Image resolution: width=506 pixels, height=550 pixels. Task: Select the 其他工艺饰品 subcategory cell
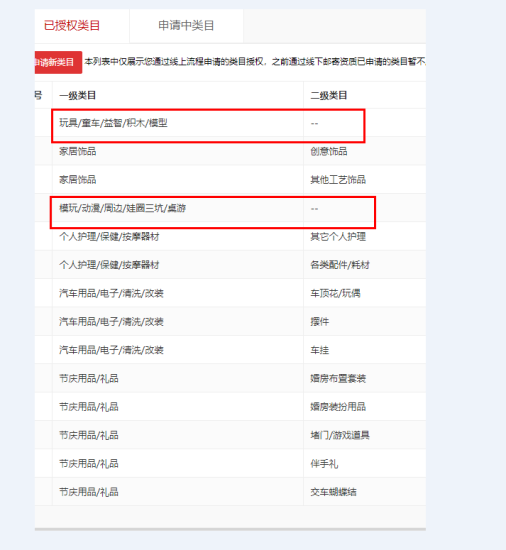[x=338, y=180]
